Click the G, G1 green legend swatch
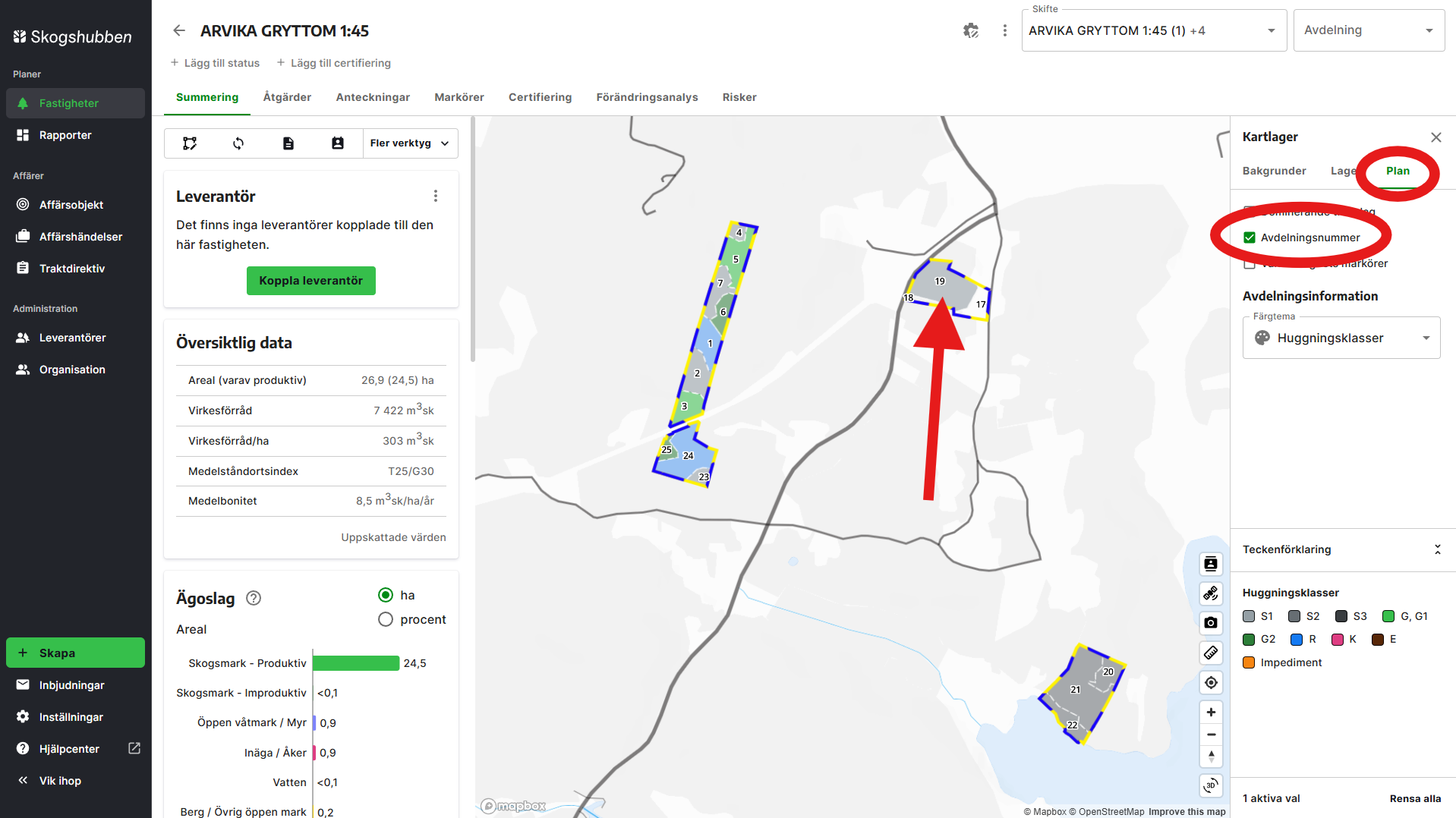This screenshot has width=1456, height=818. (1388, 616)
